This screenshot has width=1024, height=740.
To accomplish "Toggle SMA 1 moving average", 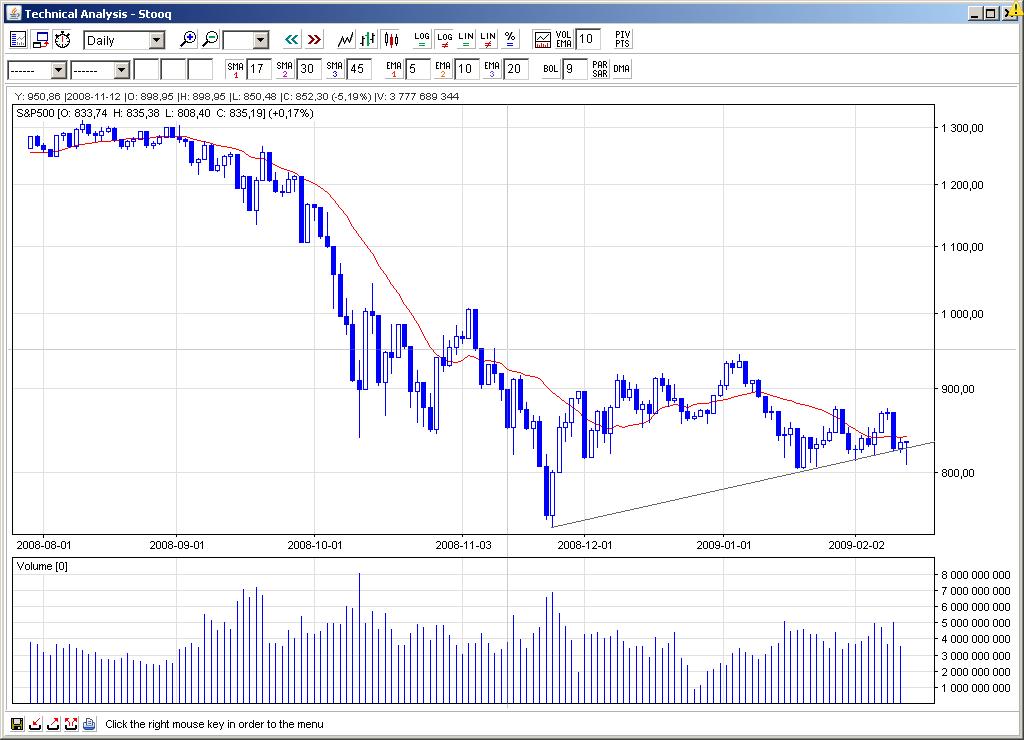I will [x=236, y=69].
